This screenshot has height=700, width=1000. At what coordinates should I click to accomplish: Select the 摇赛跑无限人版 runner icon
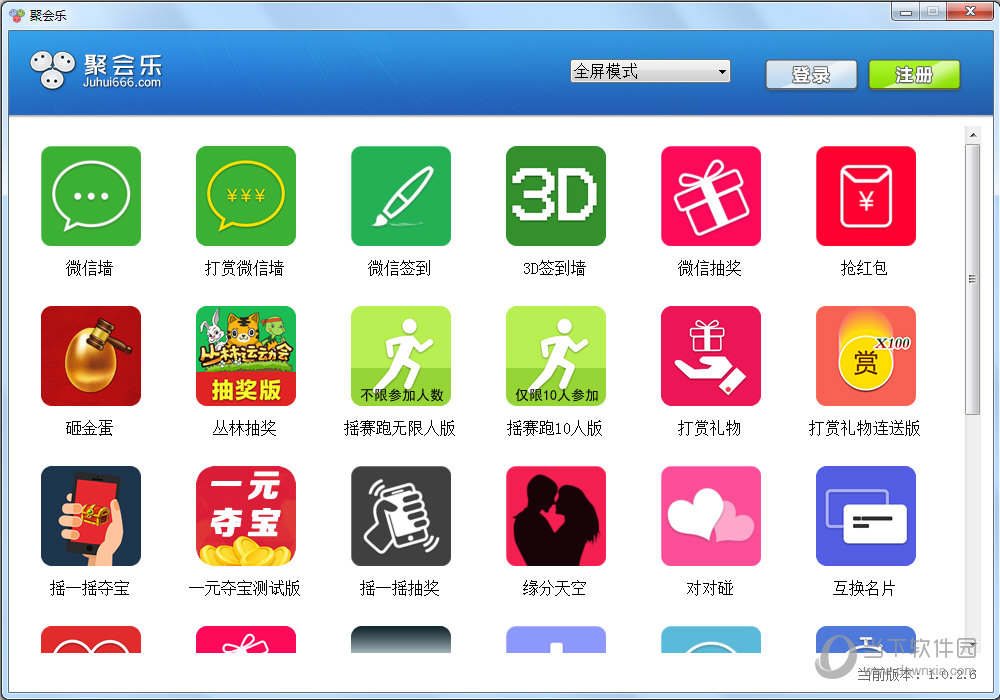401,356
